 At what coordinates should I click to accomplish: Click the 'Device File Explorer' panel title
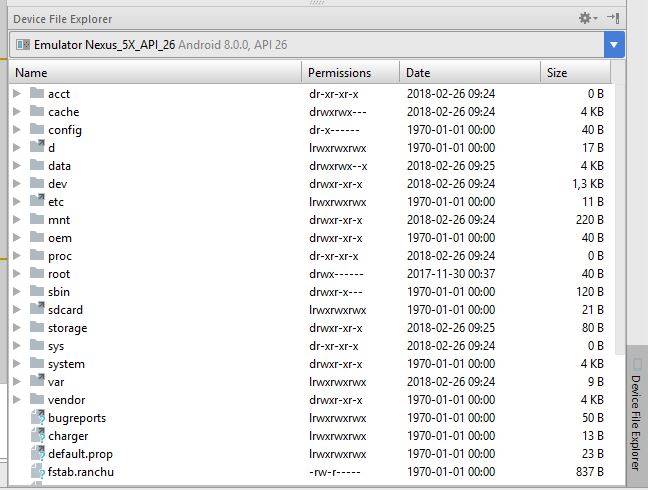pos(62,19)
